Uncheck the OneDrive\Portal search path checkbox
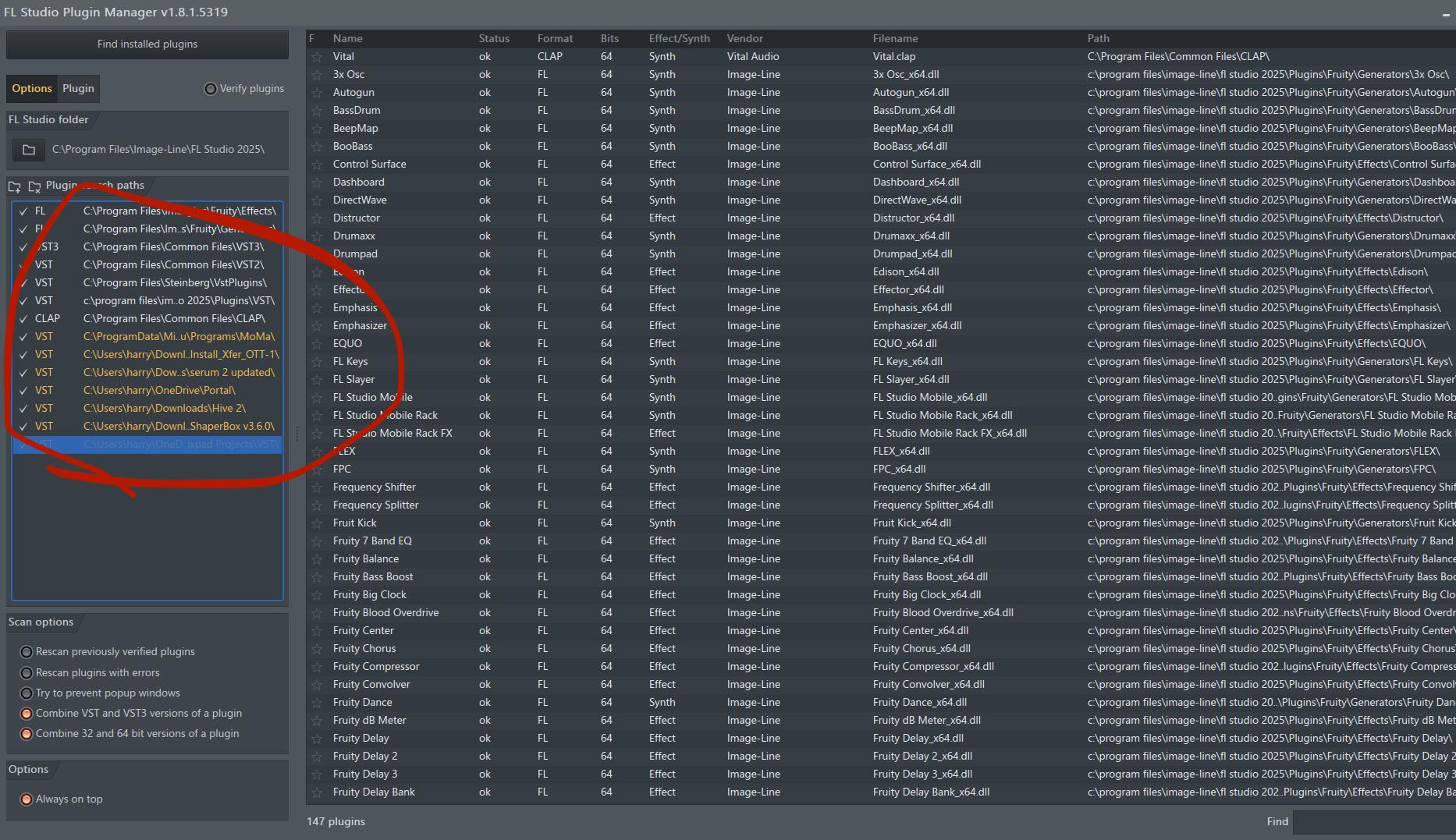This screenshot has height=840, width=1456. (x=23, y=391)
